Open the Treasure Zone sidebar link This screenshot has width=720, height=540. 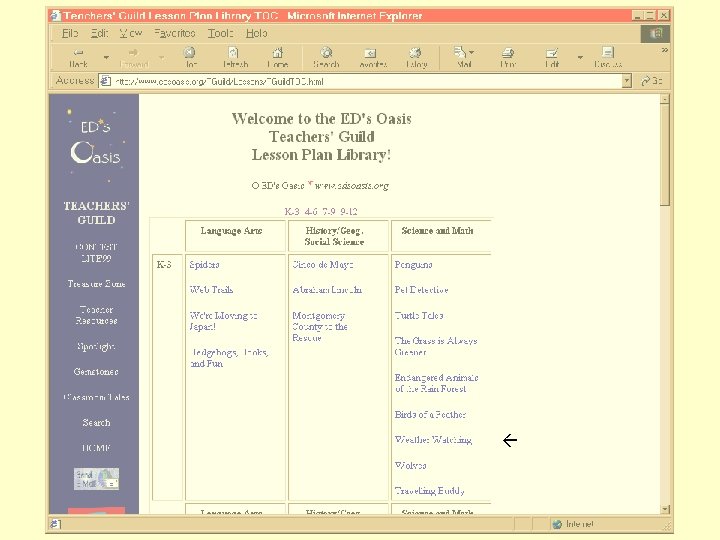(96, 284)
